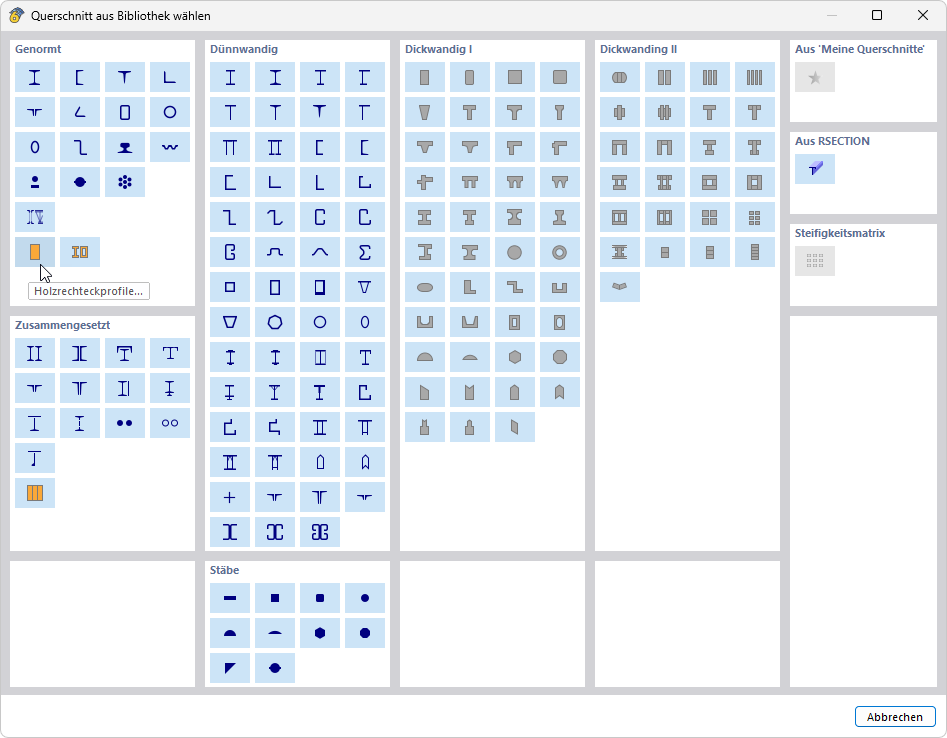
Task: Pick the full semicircle bar in Stäbe
Action: 230,634
